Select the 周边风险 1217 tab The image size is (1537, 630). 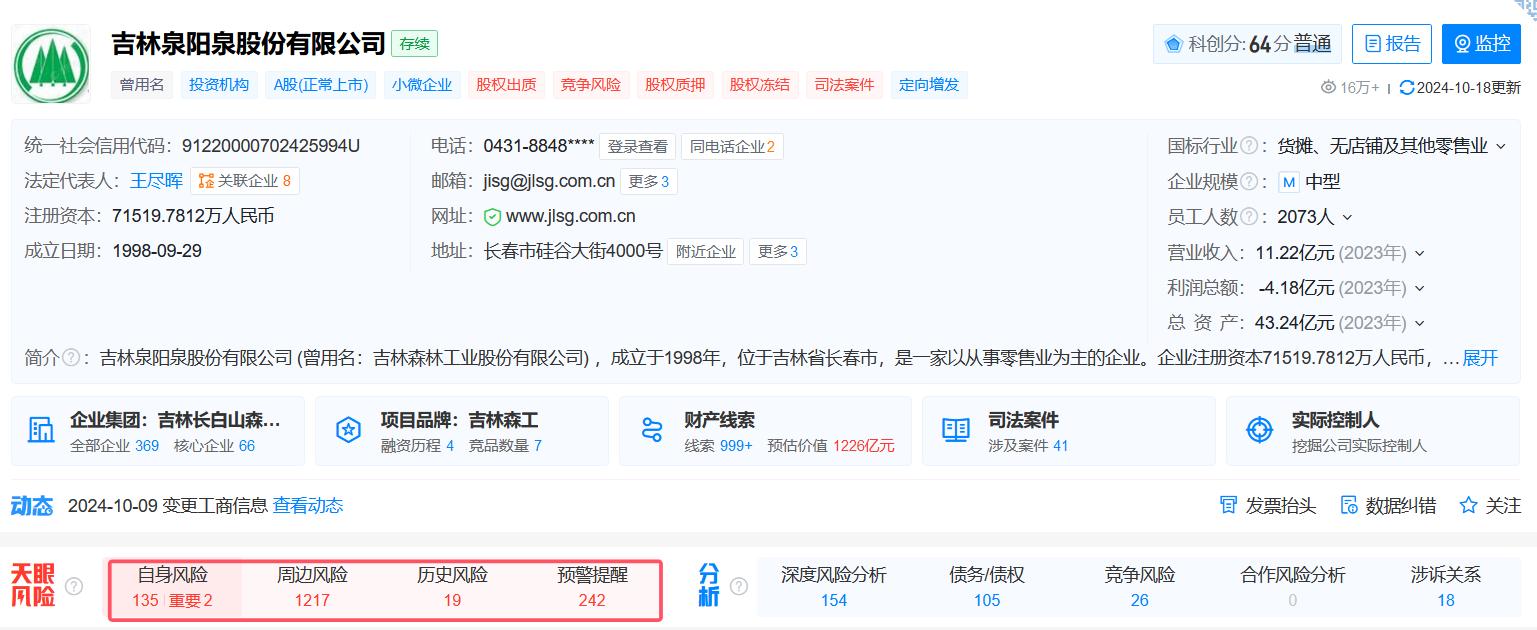(312, 588)
